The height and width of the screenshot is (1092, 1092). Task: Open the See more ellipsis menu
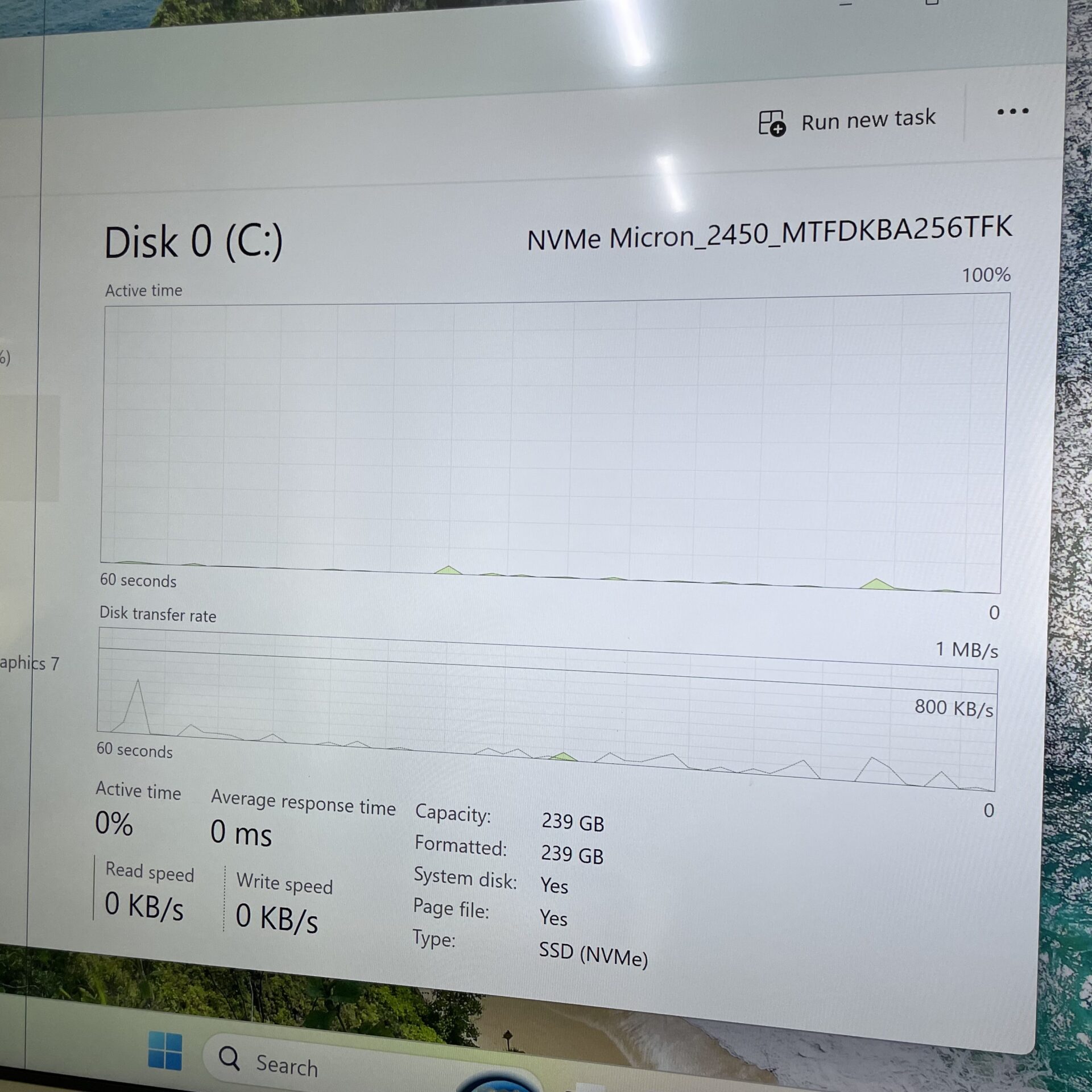click(1014, 111)
